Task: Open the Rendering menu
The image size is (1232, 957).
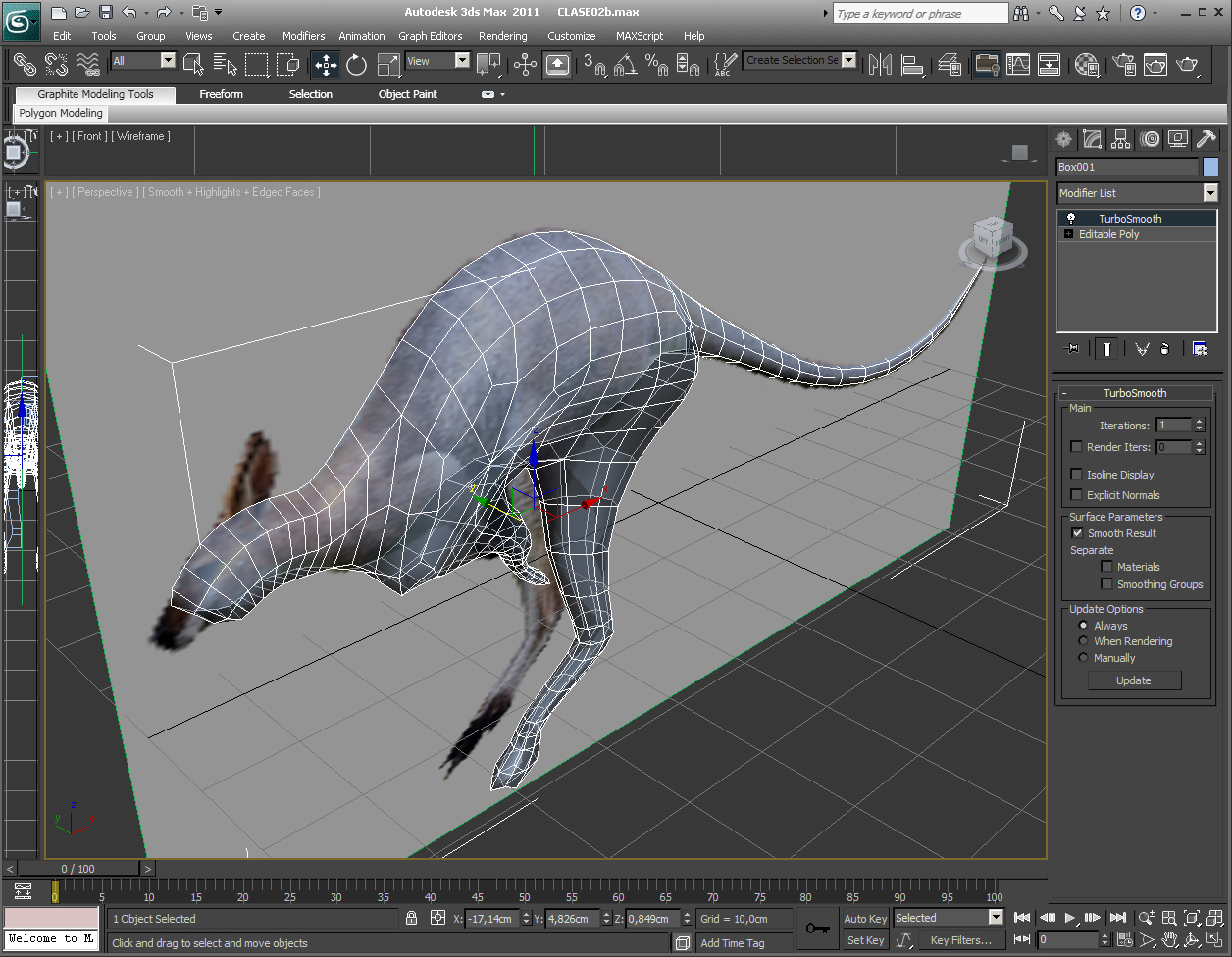Action: [502, 36]
